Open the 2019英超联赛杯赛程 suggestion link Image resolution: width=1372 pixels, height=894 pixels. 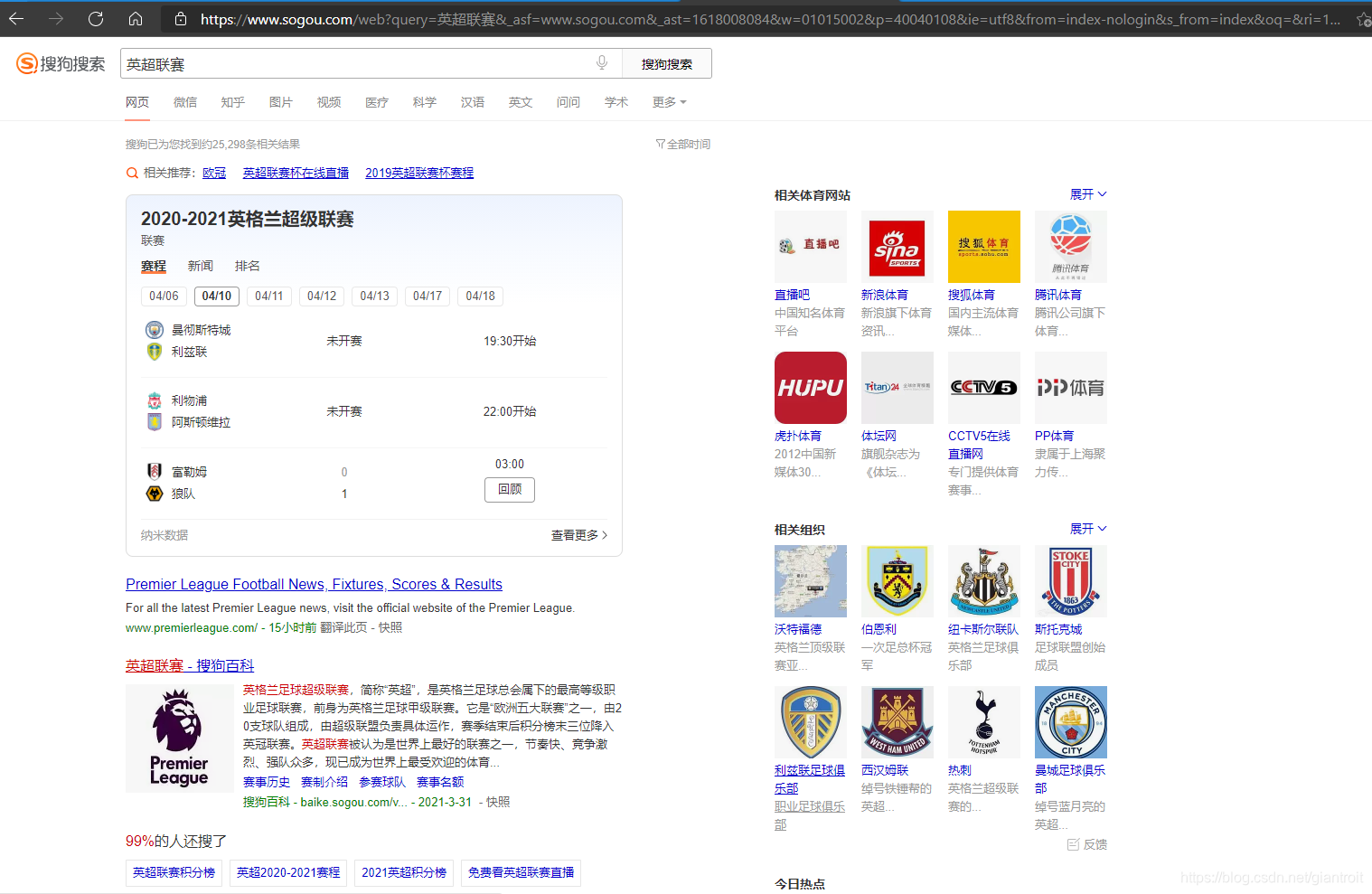click(419, 173)
